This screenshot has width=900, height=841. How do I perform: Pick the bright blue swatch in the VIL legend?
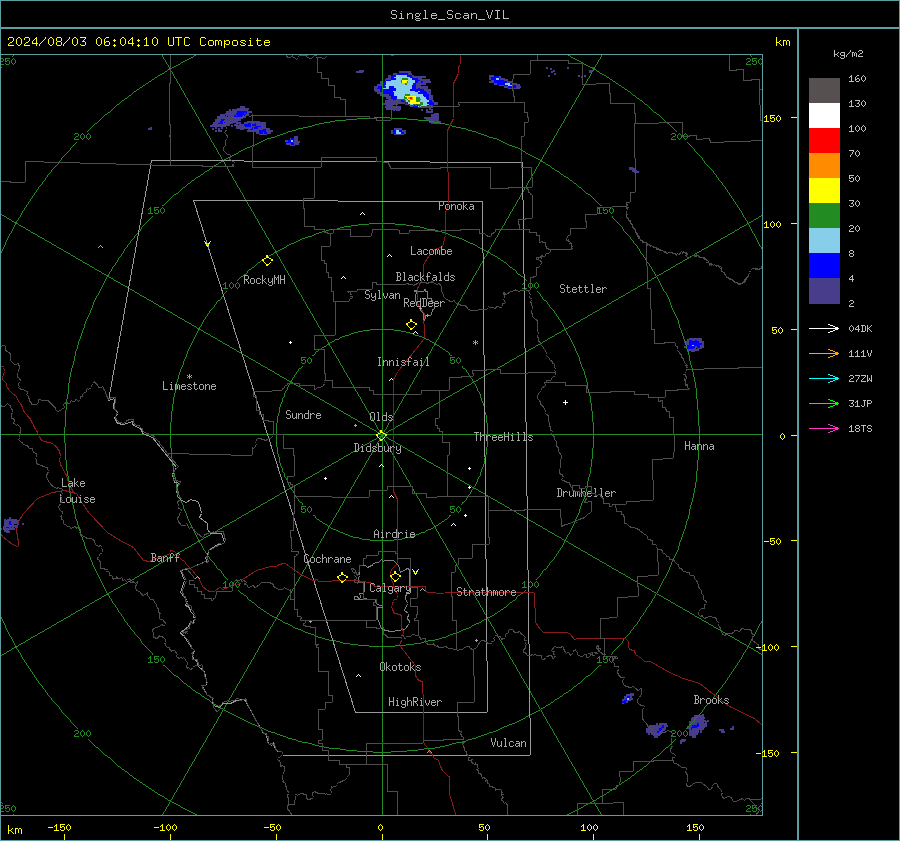click(824, 266)
